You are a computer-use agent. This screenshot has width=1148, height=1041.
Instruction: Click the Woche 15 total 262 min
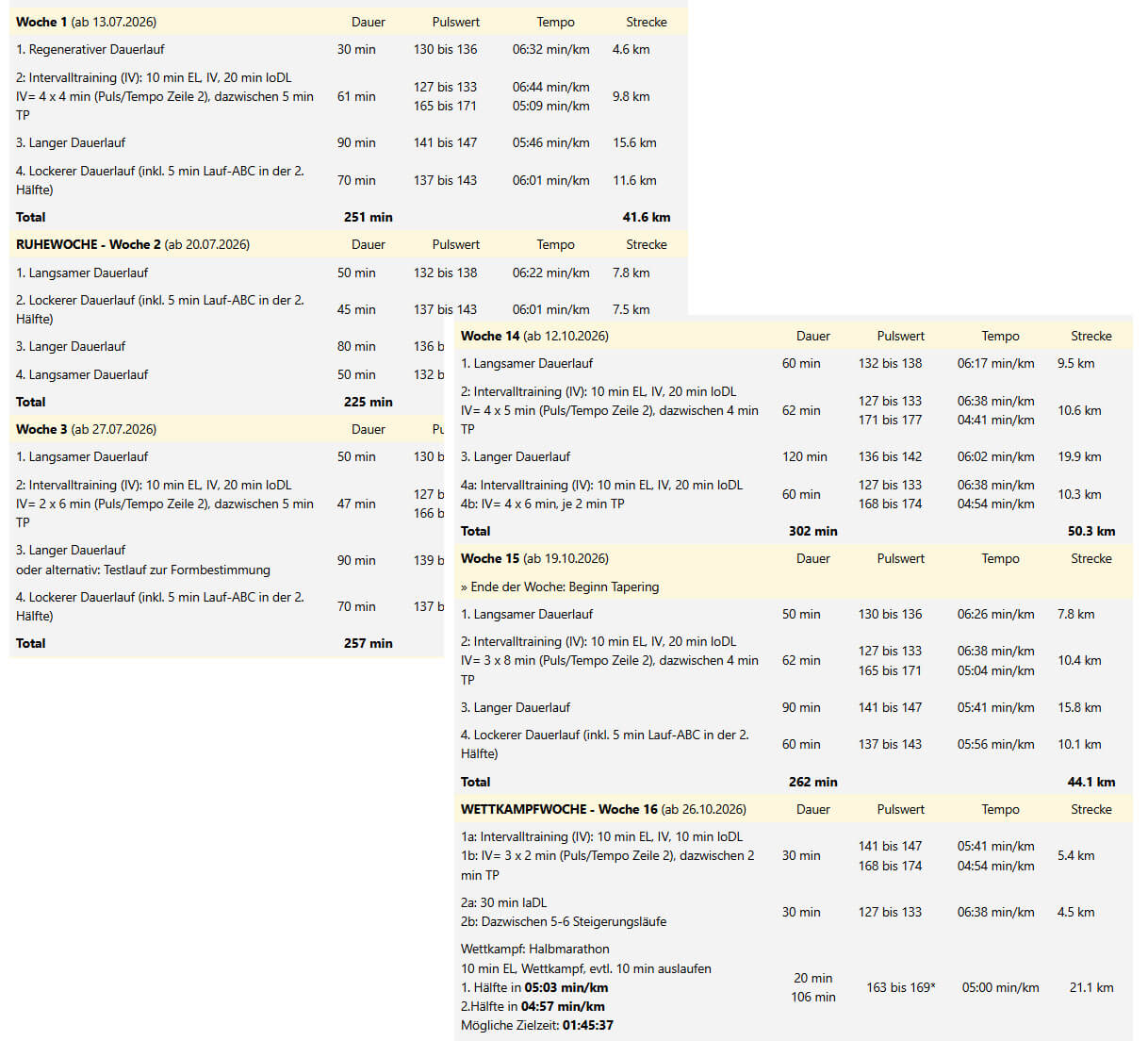(812, 782)
